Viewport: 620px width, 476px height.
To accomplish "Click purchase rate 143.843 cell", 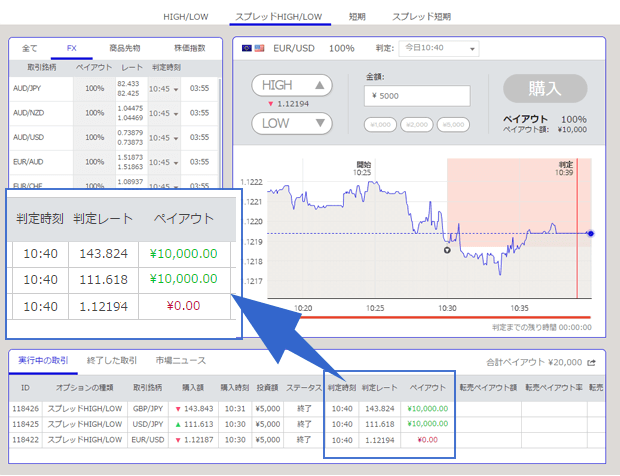I will pos(194,409).
